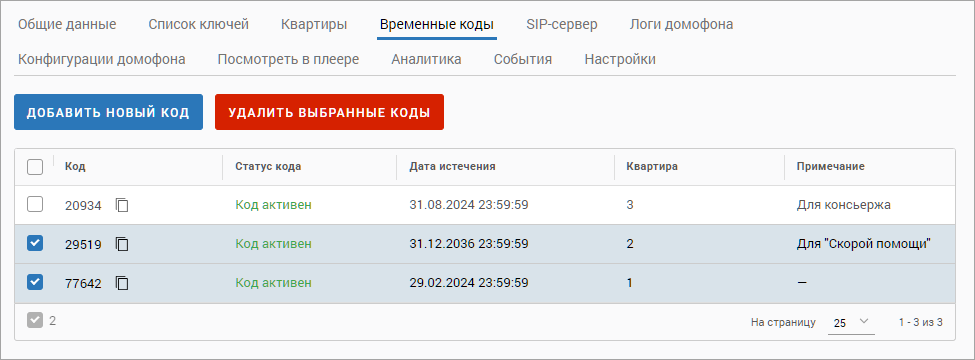This screenshot has width=975, height=360.
Task: Go to the SIP-сервер tab
Action: click(x=561, y=24)
